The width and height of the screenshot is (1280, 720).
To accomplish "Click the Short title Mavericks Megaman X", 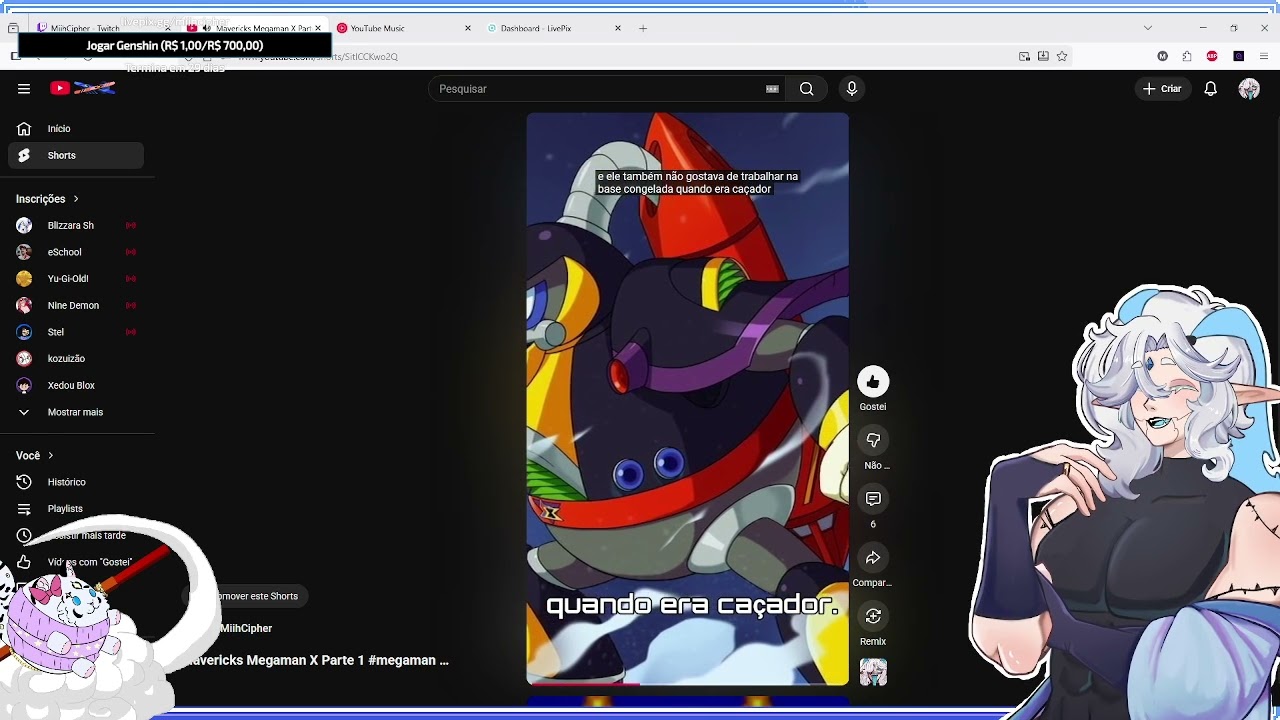I will [x=318, y=660].
